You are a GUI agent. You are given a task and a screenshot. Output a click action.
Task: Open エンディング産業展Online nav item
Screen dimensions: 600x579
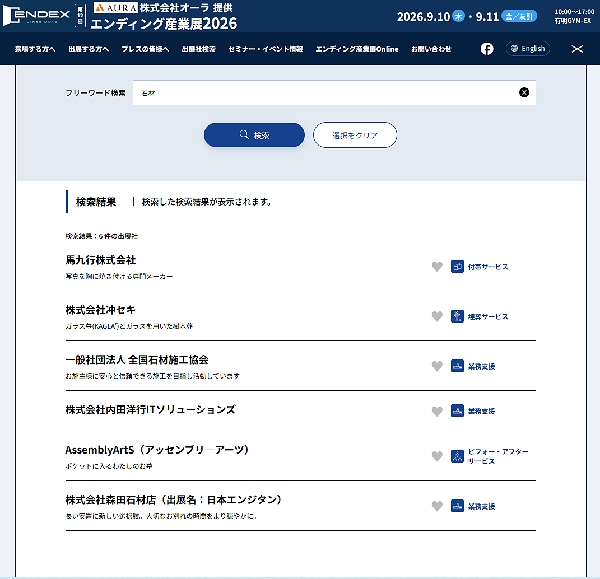pyautogui.click(x=357, y=49)
